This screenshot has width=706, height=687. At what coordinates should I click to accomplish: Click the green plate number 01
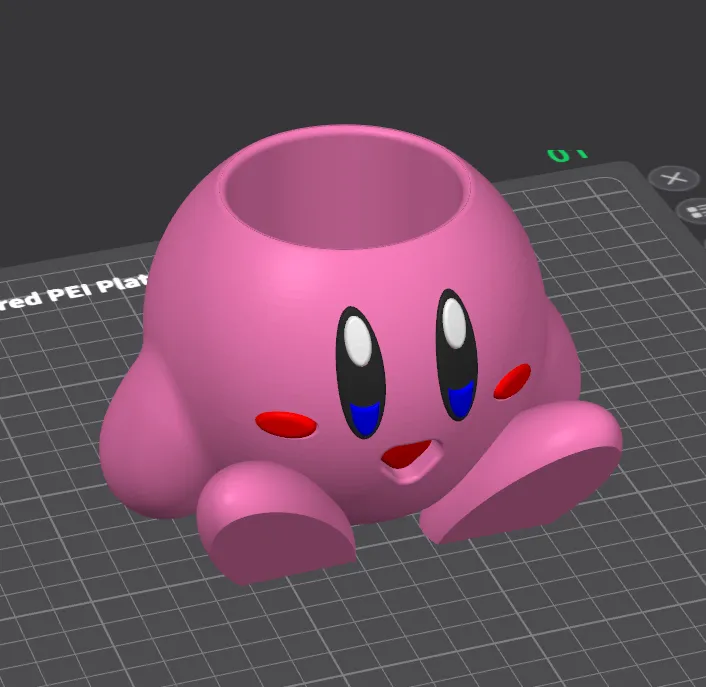568,154
